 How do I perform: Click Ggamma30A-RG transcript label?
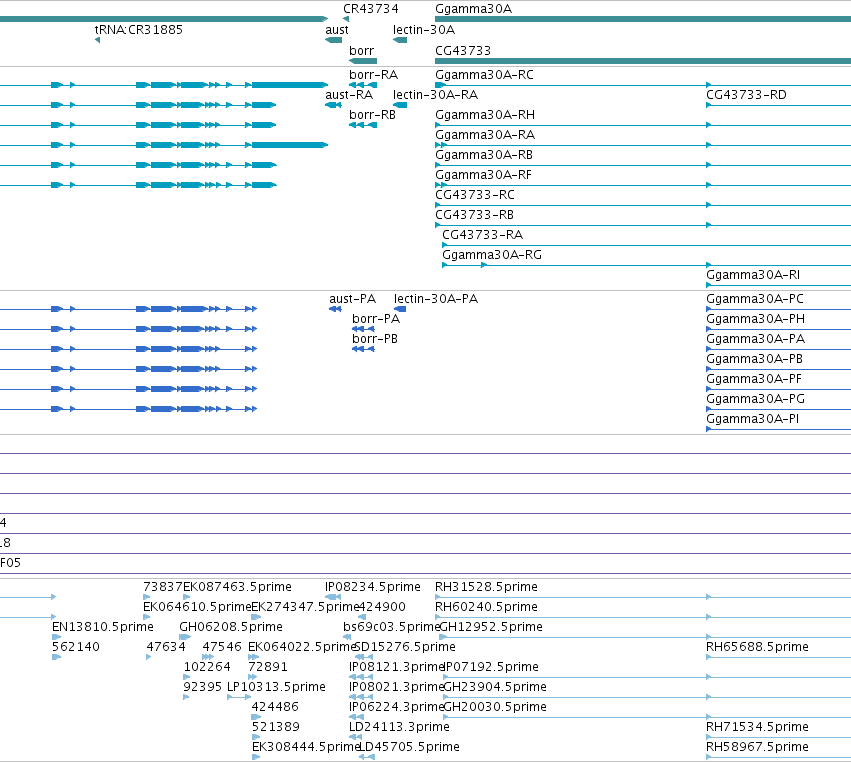tap(492, 255)
